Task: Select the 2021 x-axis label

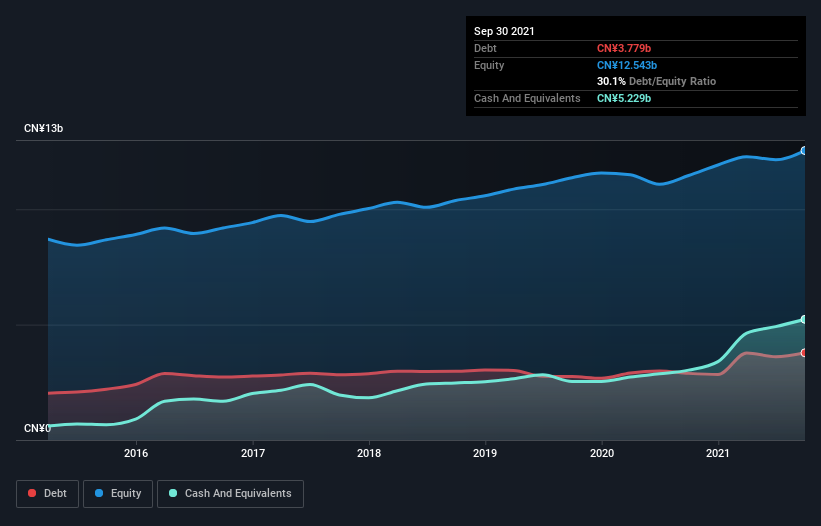Action: click(x=718, y=453)
